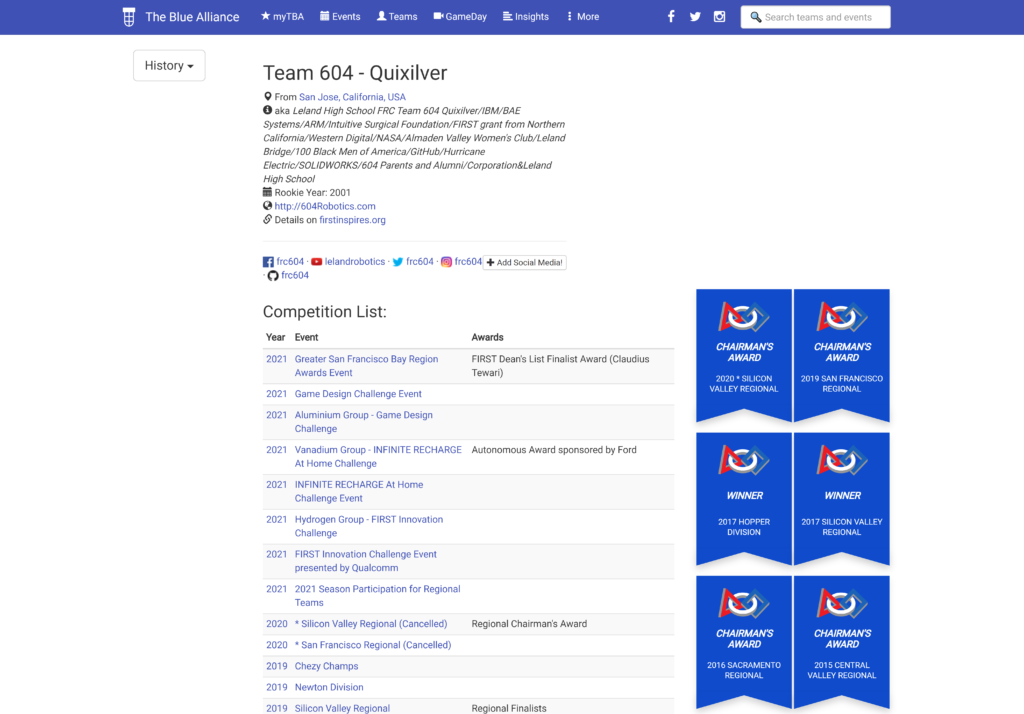Visit the http://604Robotics.com website link

(x=325, y=206)
